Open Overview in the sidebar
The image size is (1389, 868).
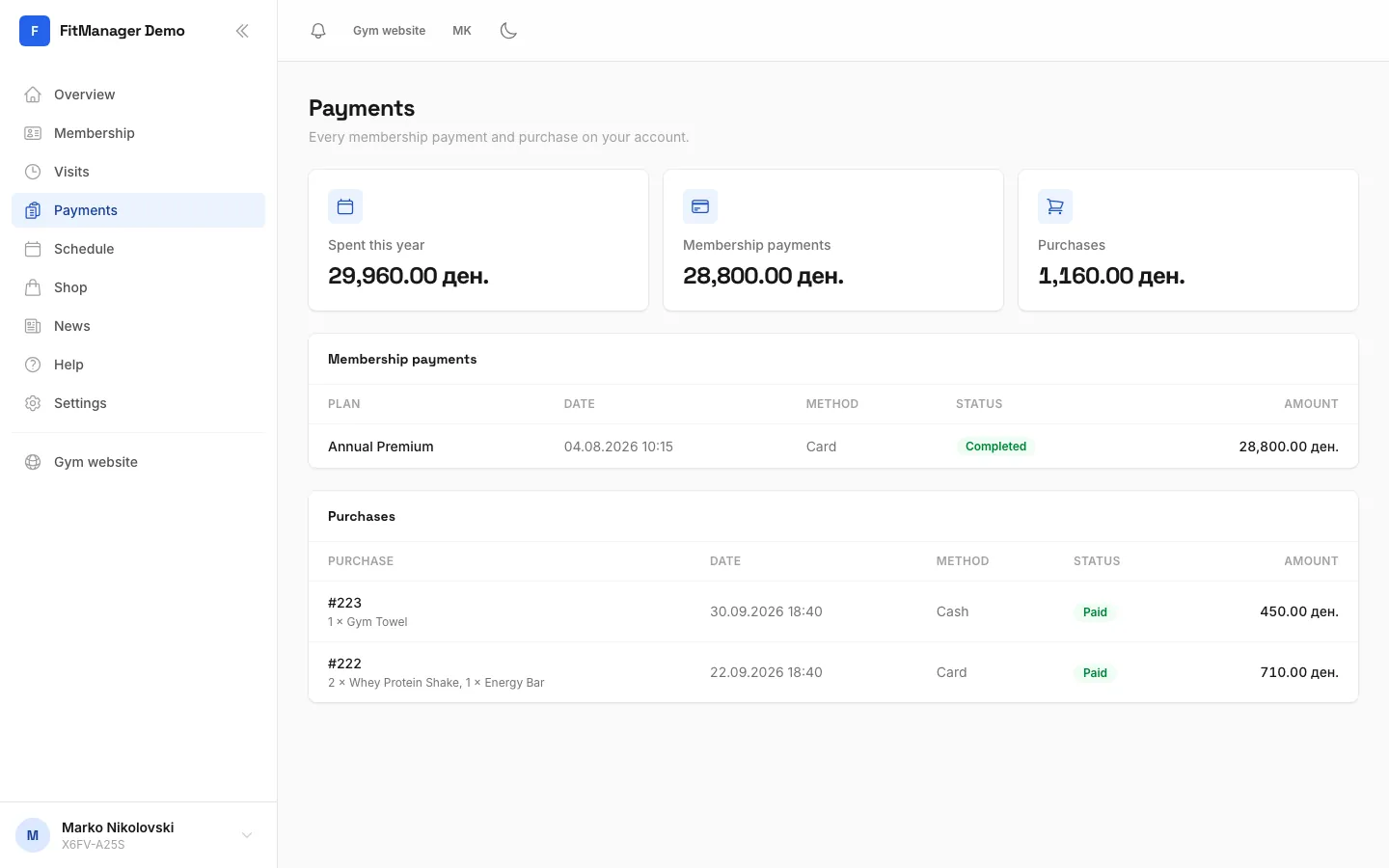(138, 95)
